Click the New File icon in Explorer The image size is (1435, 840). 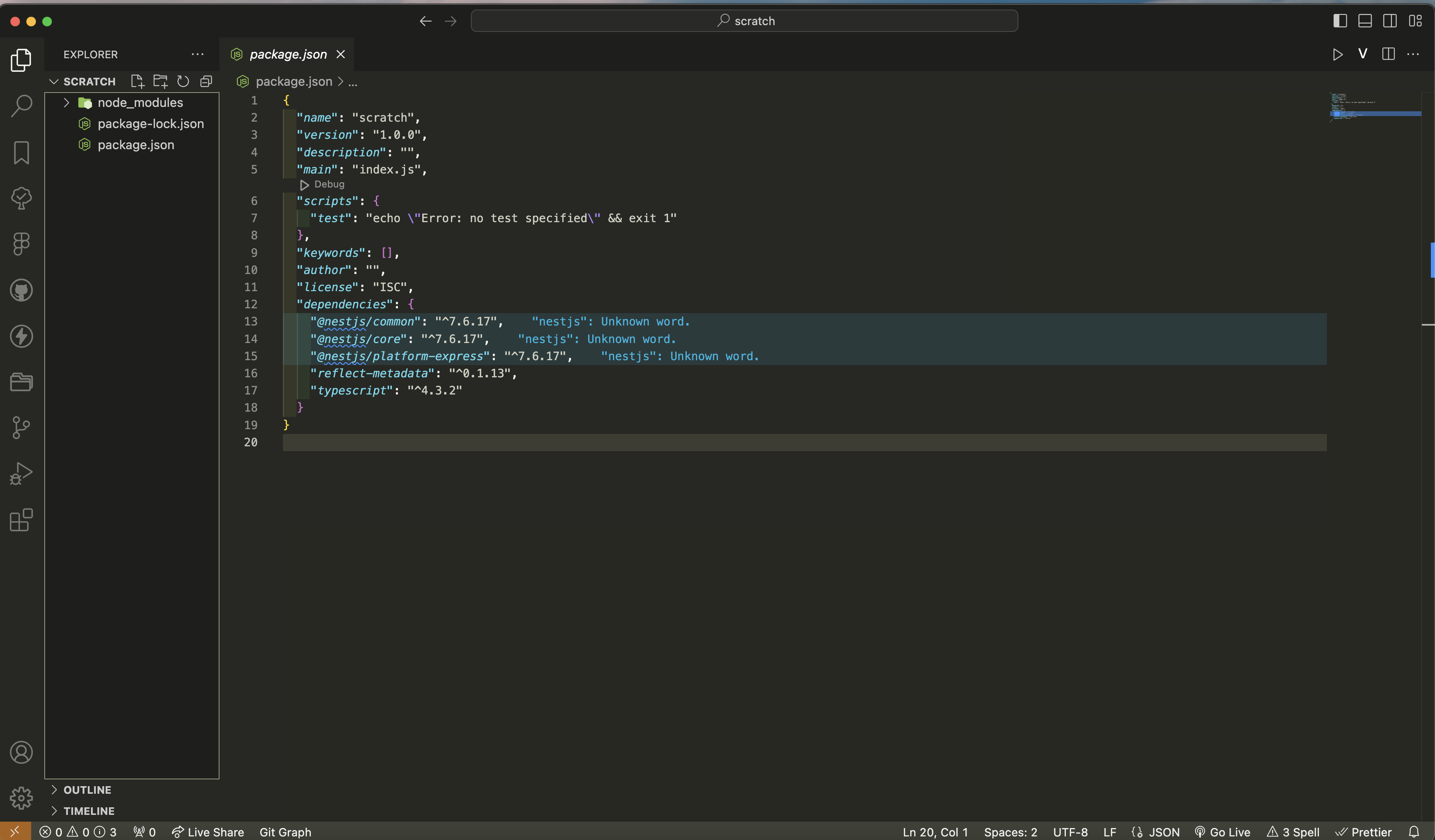tap(137, 81)
